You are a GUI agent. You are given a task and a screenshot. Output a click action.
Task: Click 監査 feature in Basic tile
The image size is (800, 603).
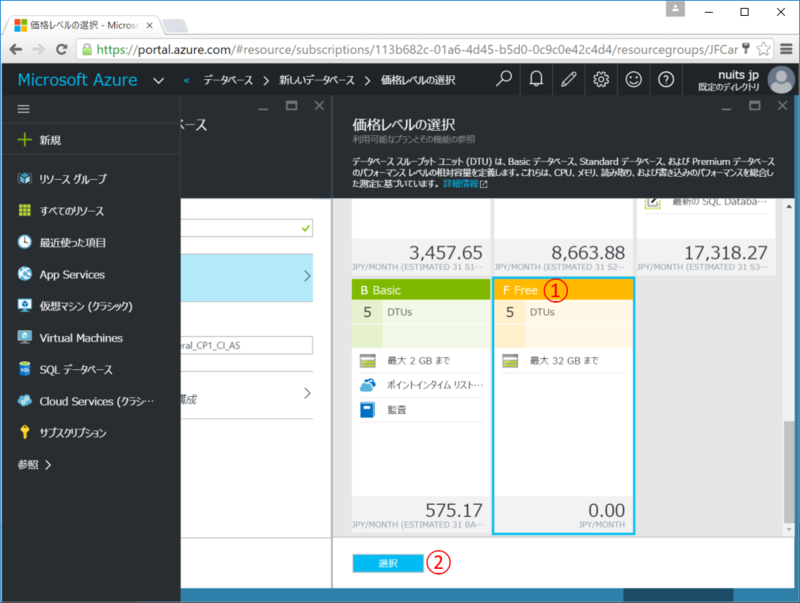click(397, 410)
